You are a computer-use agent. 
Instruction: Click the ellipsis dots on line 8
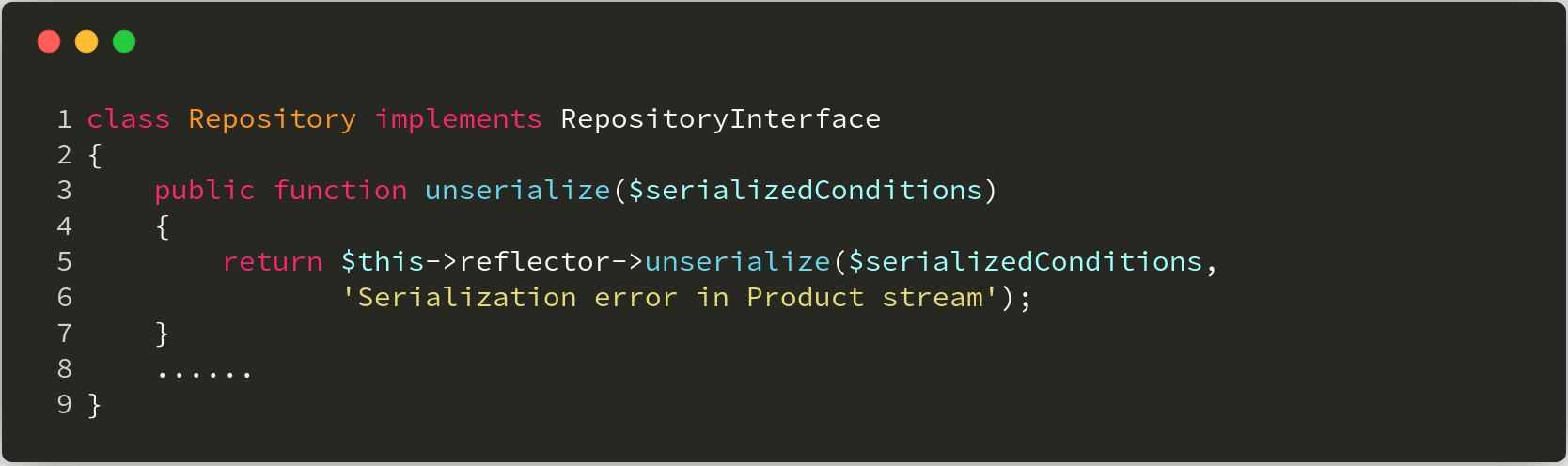tap(204, 374)
